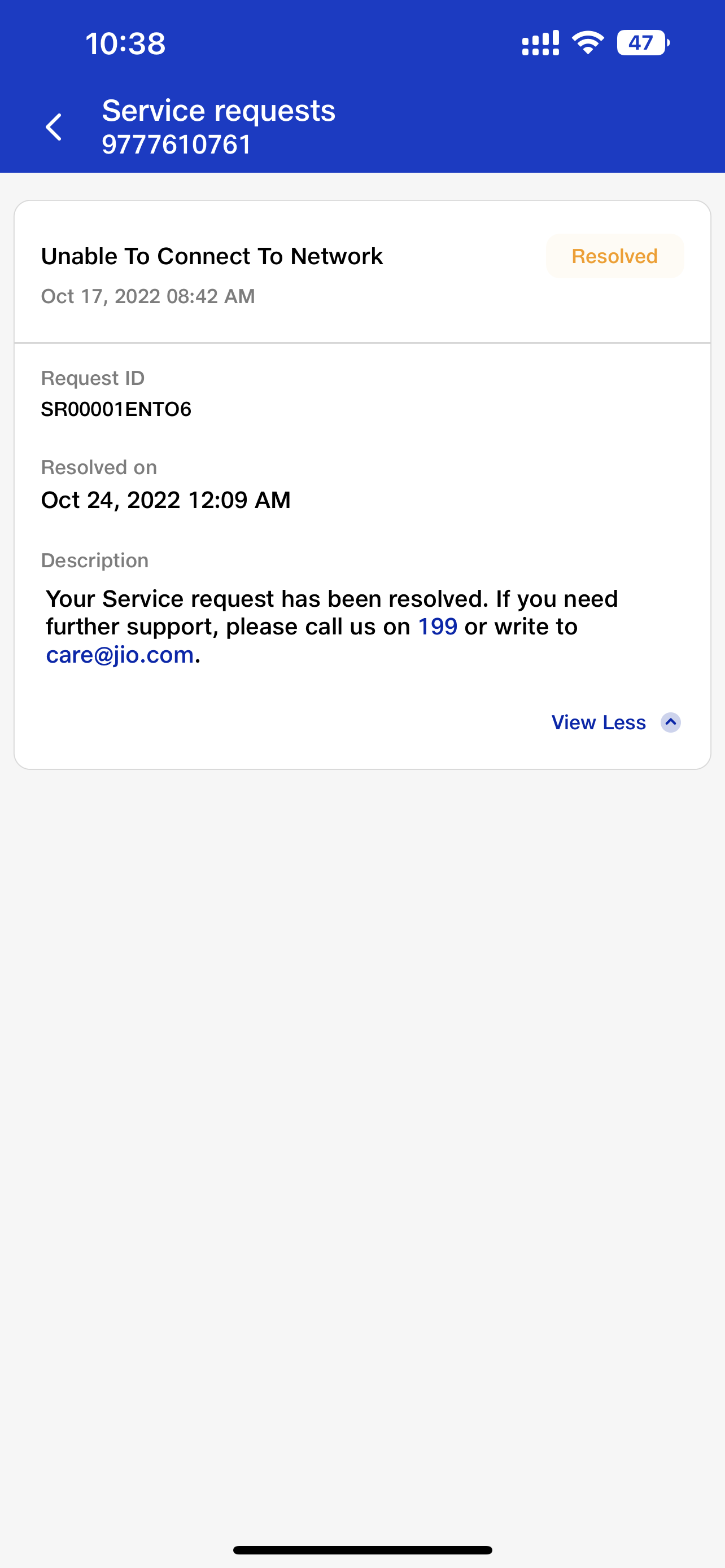The width and height of the screenshot is (725, 1568).
Task: Tap the cellular signal strength icon
Action: pos(540,43)
